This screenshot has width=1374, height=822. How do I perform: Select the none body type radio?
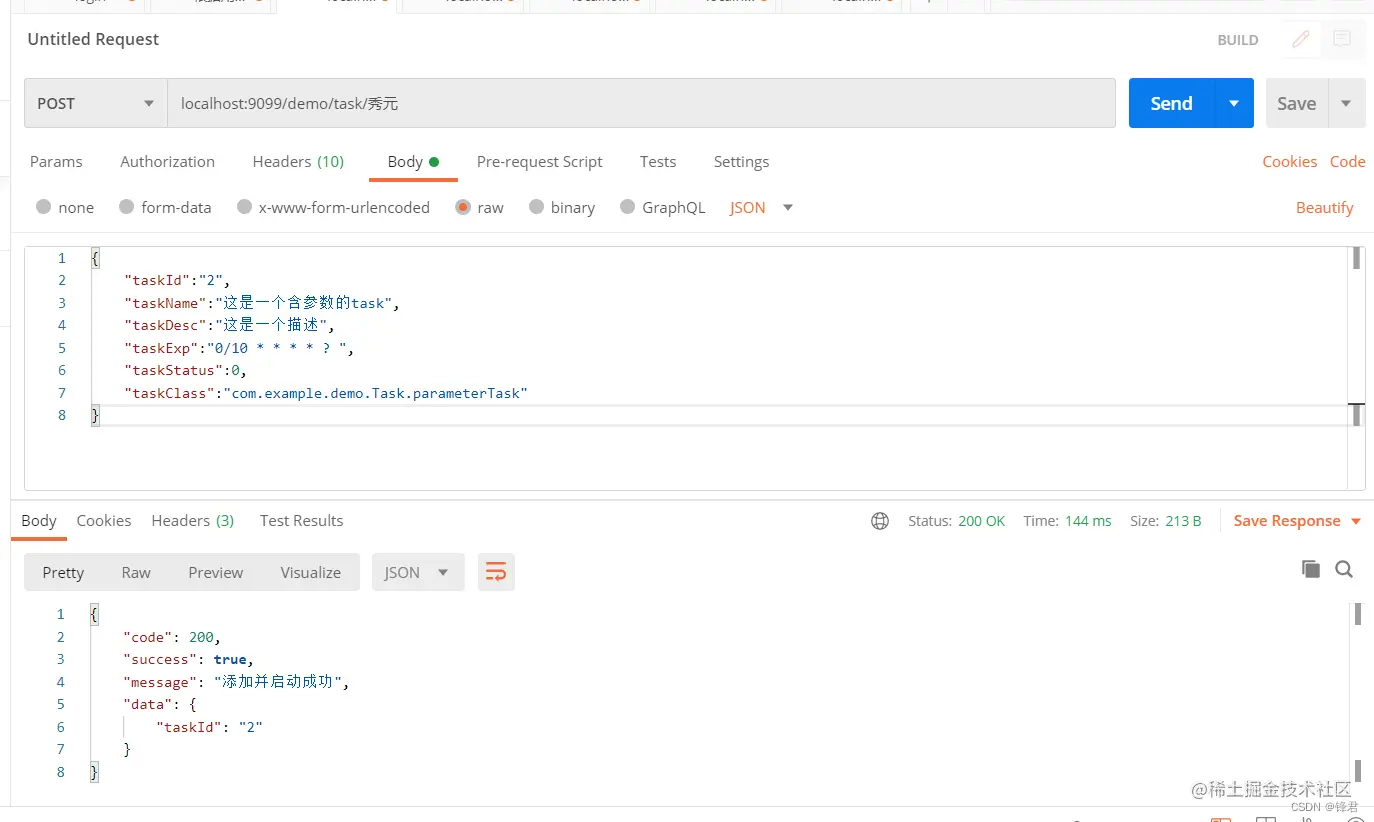pos(43,207)
